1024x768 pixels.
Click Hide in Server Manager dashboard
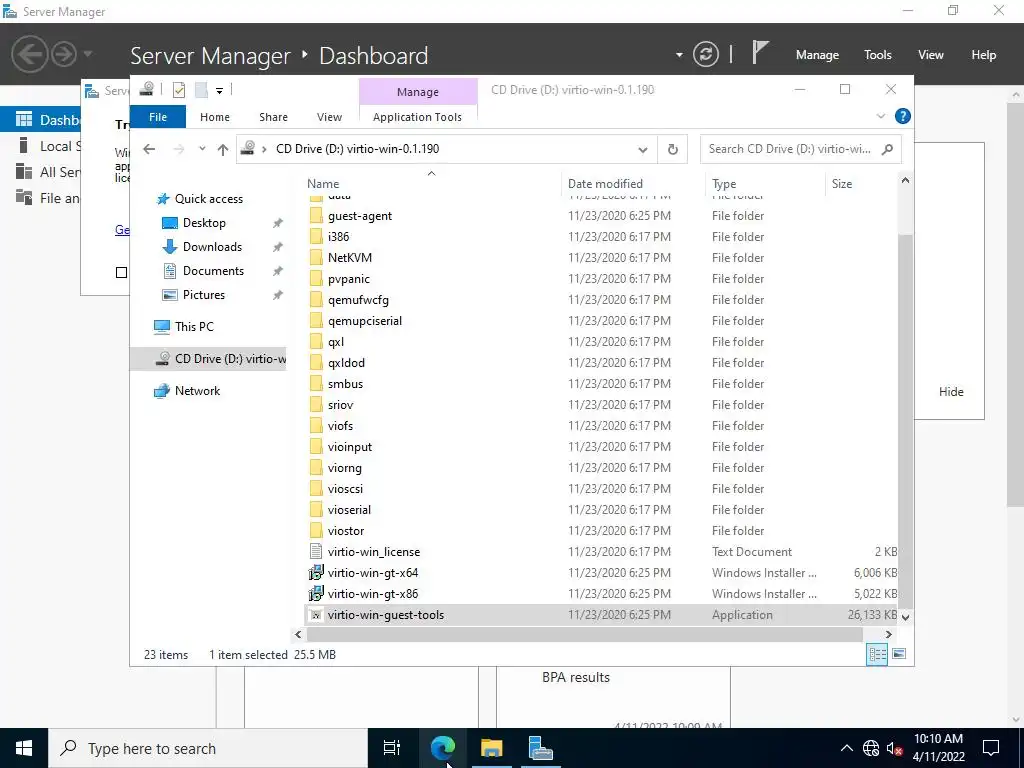coord(951,392)
